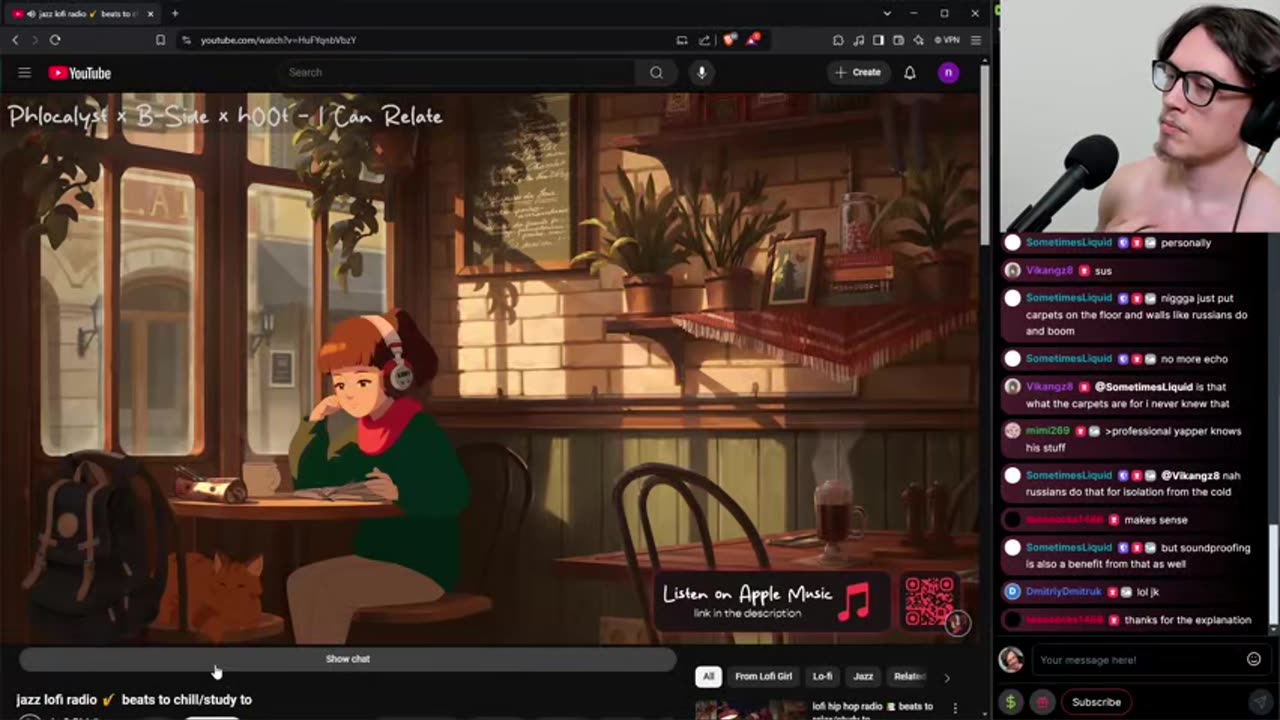Image resolution: width=1280 pixels, height=720 pixels.
Task: Start voice search with microphone icon
Action: click(701, 72)
